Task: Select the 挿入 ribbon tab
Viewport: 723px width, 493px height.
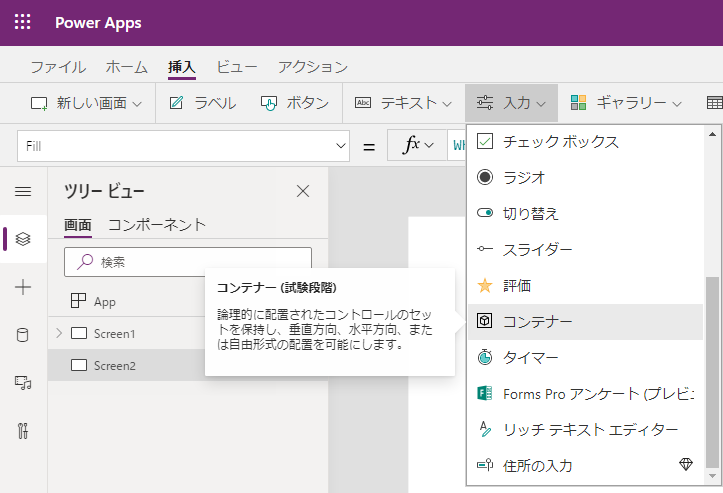Action: click(x=182, y=67)
